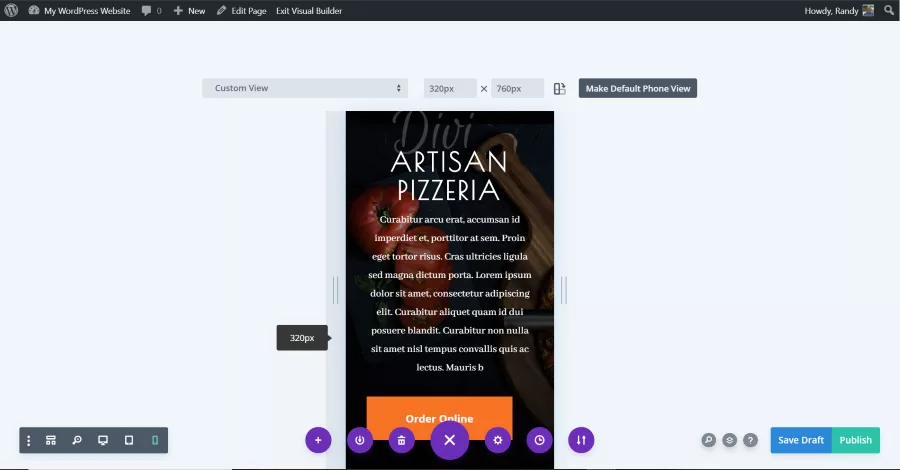Open the help question mark icon
Viewport: 900px width, 470px height.
coord(750,440)
